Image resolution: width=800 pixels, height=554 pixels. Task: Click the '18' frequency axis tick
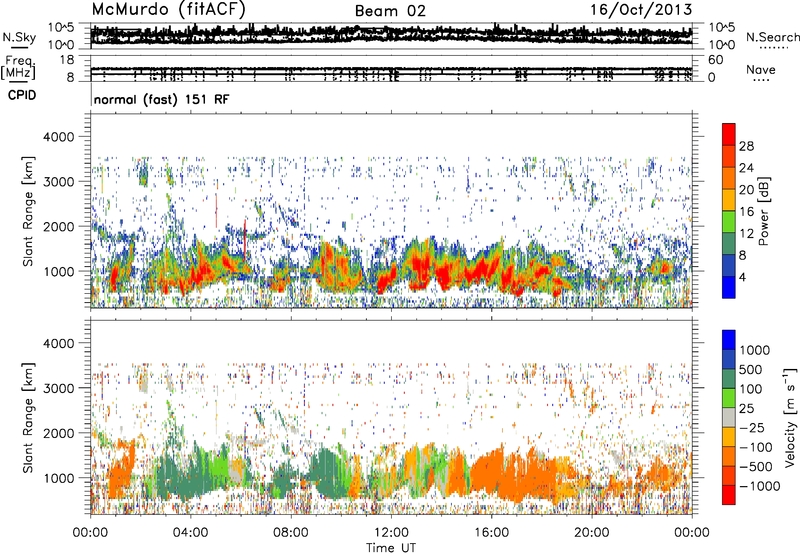pyautogui.click(x=67, y=60)
